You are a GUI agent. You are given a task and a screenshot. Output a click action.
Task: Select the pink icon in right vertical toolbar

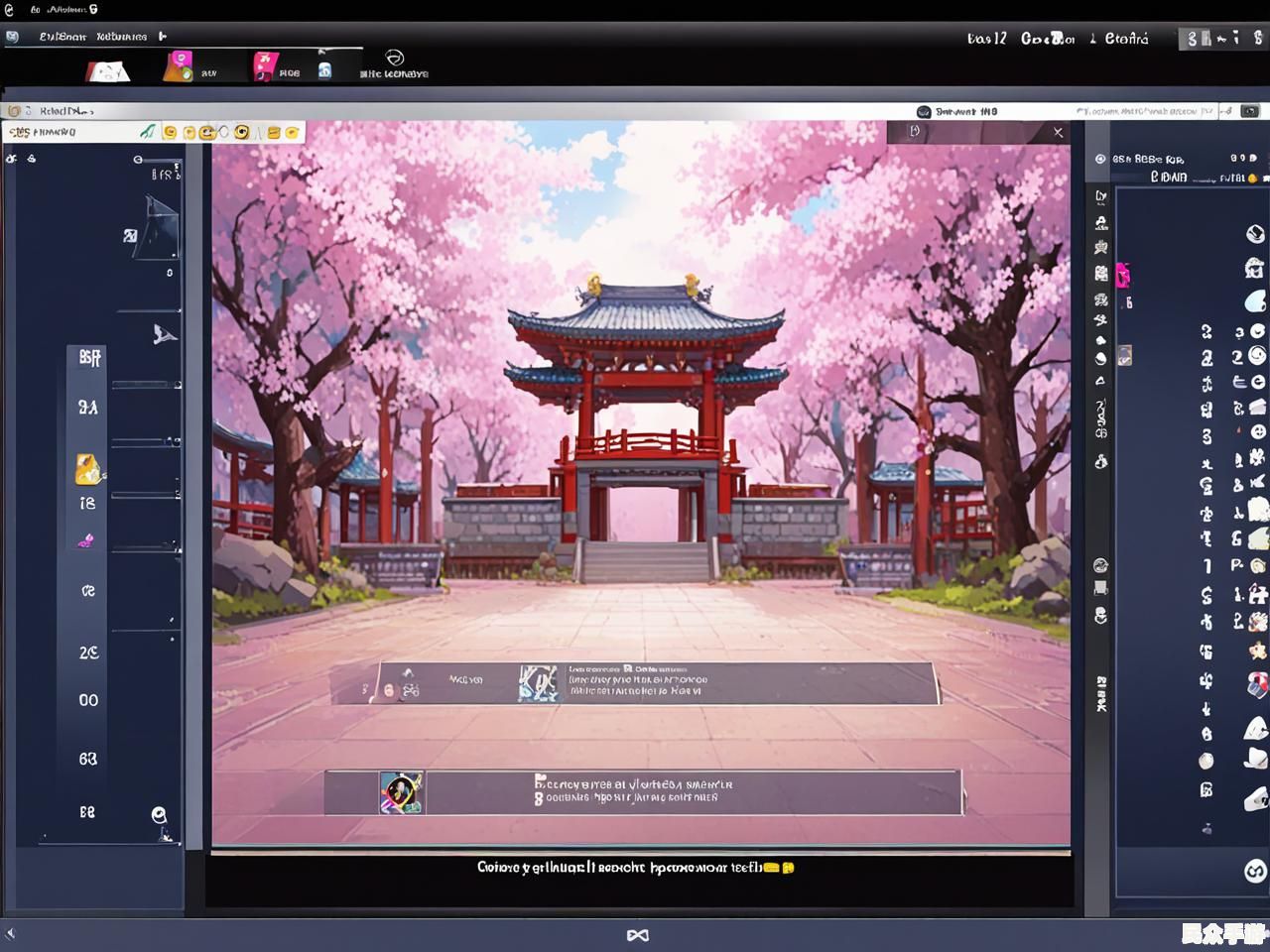(1122, 275)
